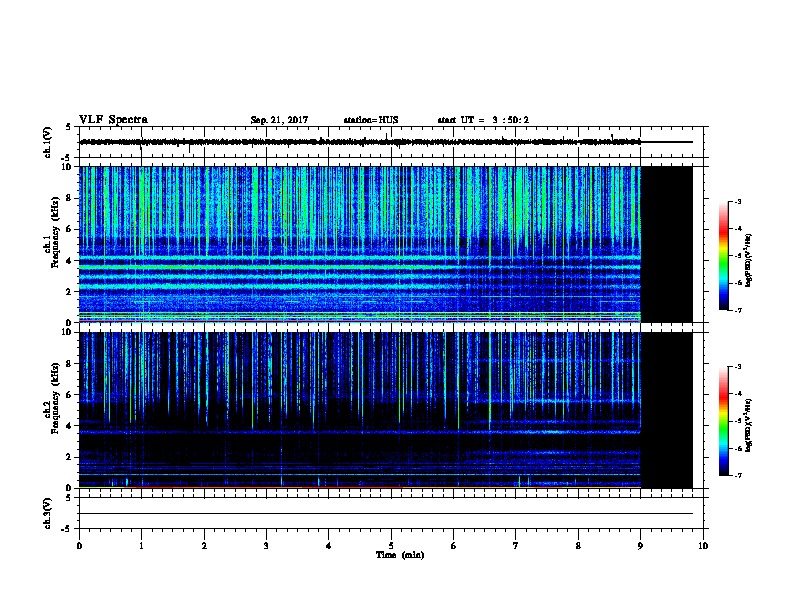Select the date "Sep. 21, 2017"
Image resolution: width=792 pixels, height=612 pixels.
pyautogui.click(x=279, y=120)
